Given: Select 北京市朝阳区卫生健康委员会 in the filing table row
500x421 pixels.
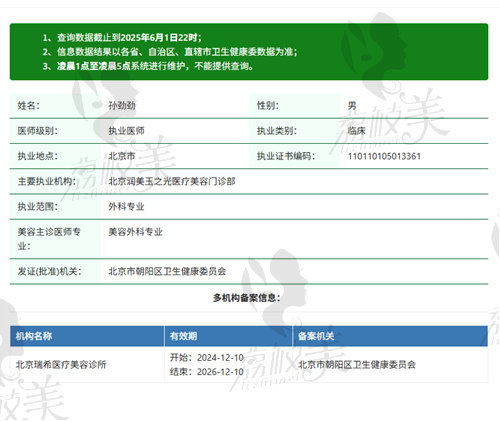Looking at the screenshot, I should 357,364.
